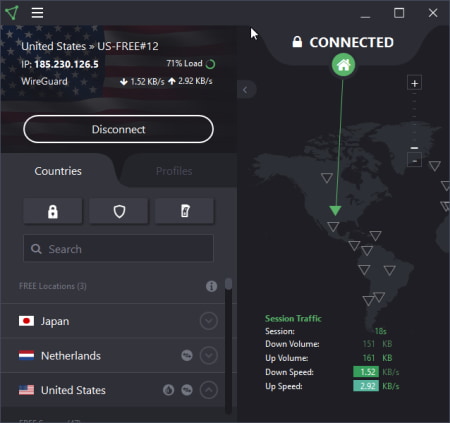
Task: Collapse the sidebar with left arrow
Action: (x=245, y=90)
